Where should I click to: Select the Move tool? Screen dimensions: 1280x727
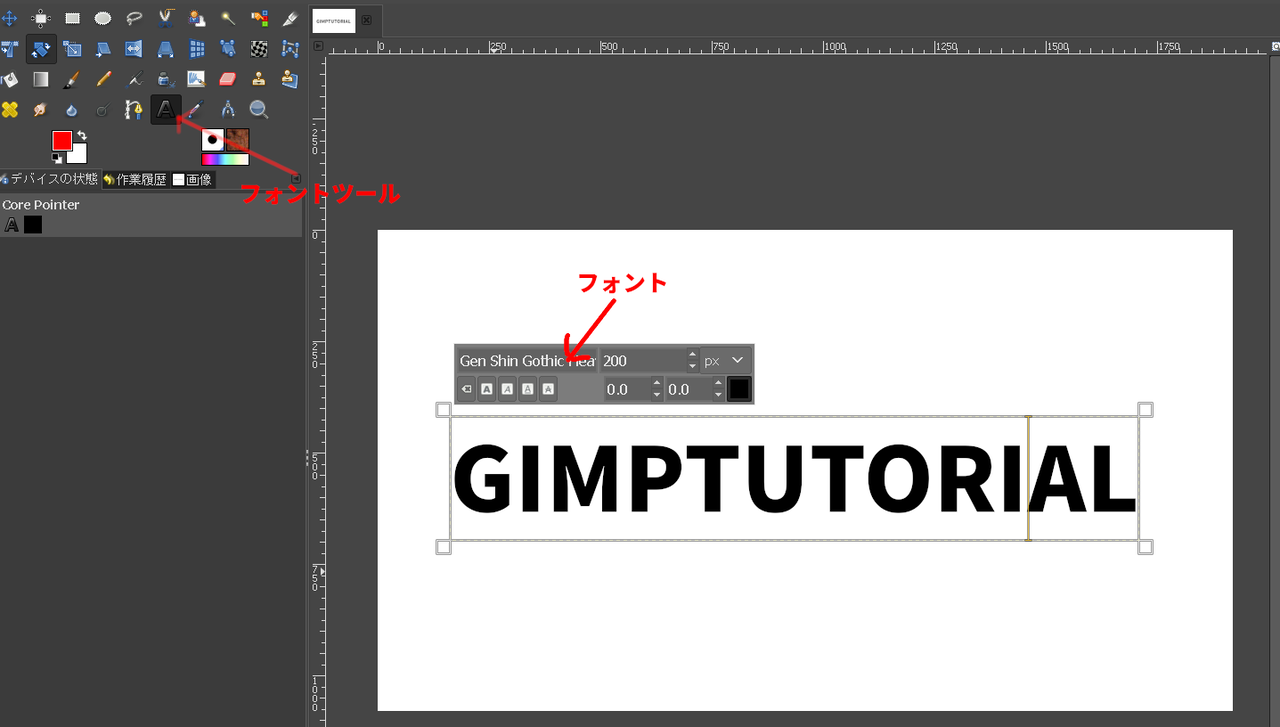[x=10, y=17]
